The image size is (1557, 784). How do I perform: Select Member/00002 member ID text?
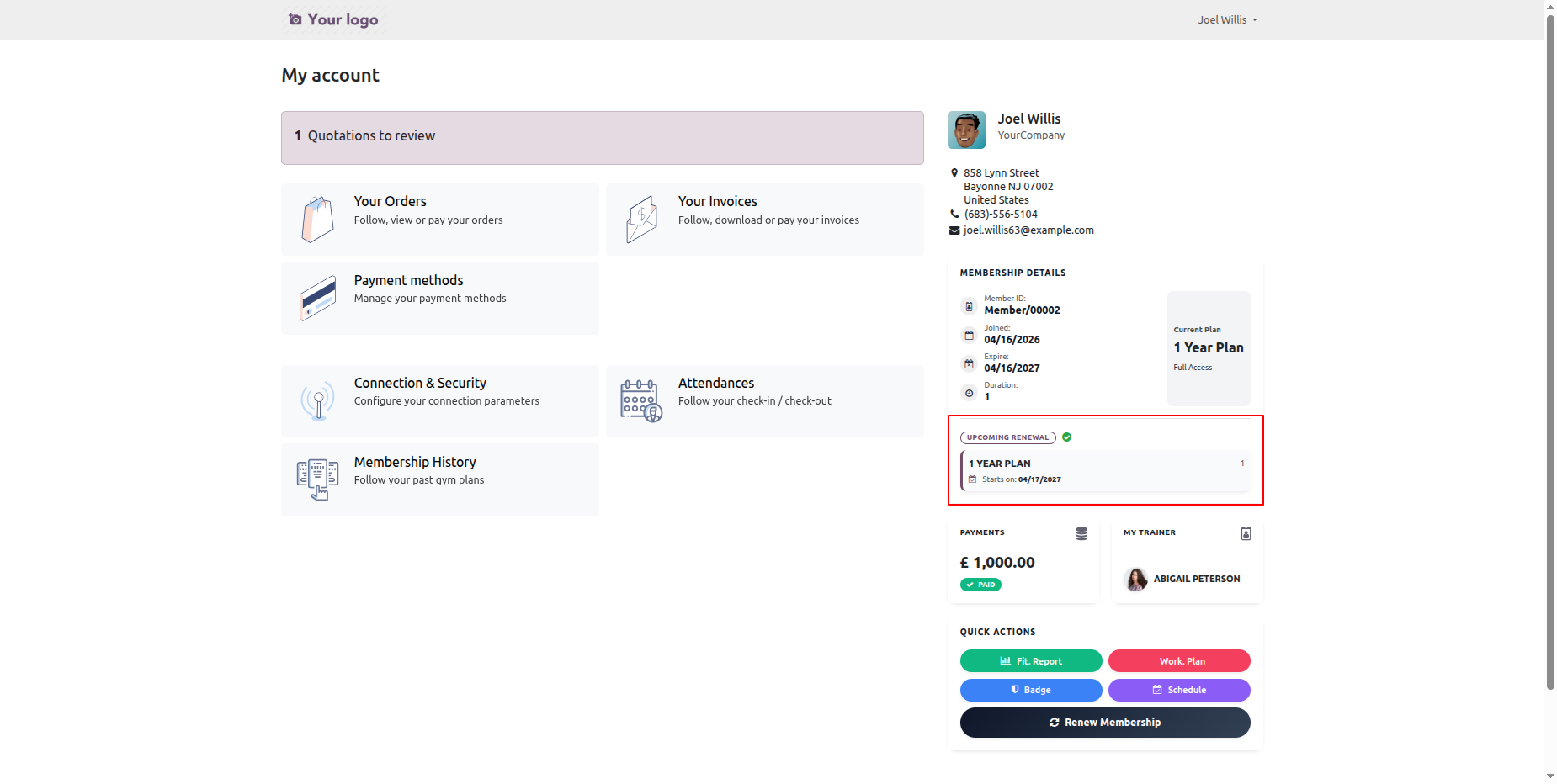coord(1022,310)
